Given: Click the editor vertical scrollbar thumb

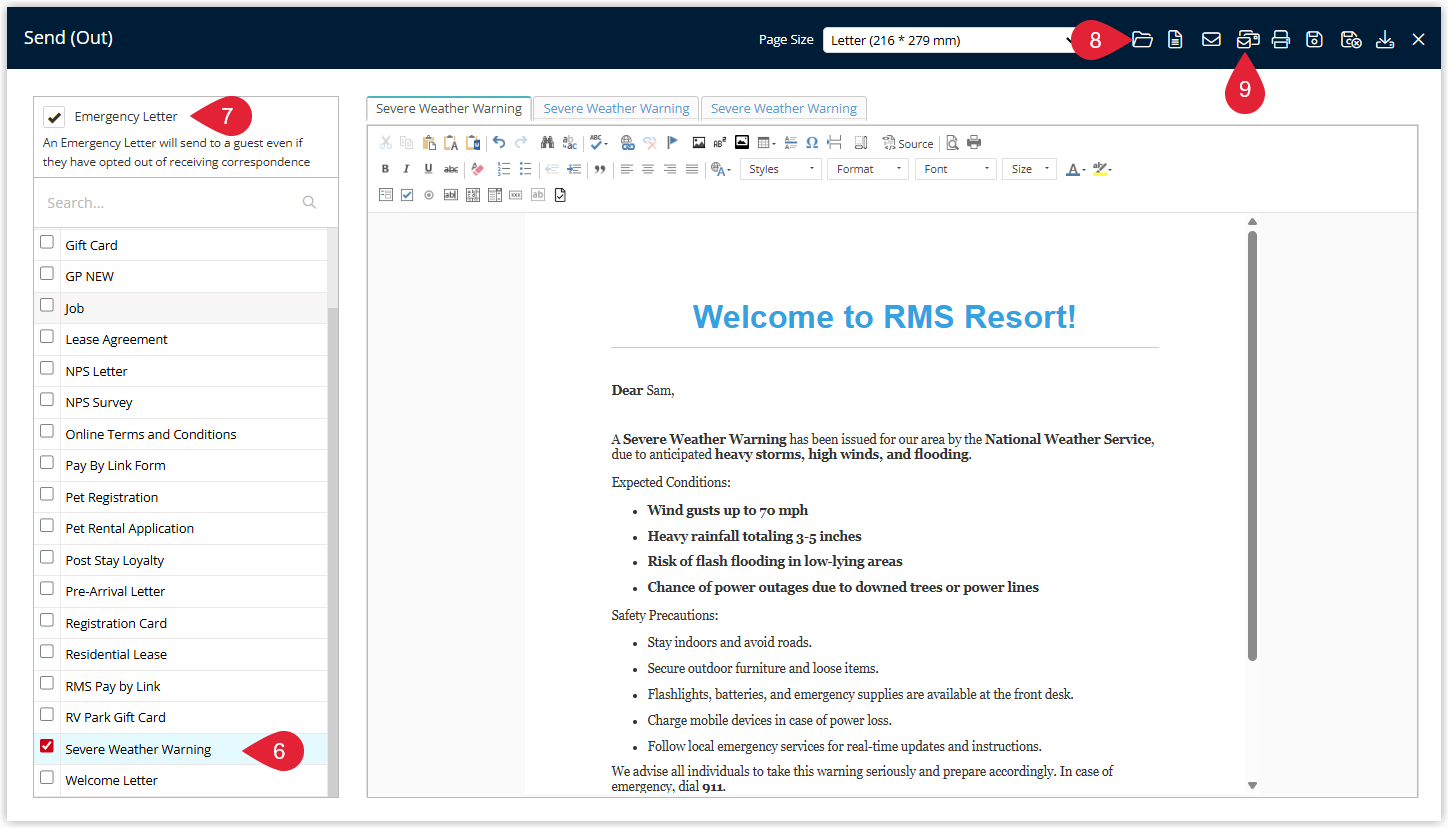Looking at the screenshot, I should tap(1252, 445).
